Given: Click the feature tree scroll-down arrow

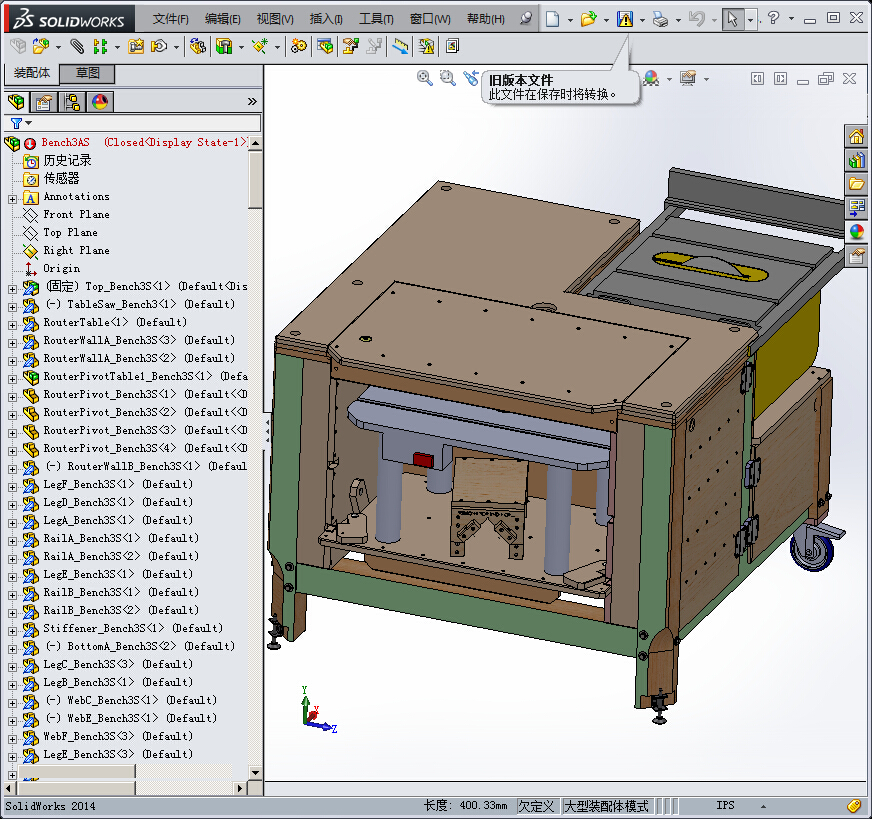Looking at the screenshot, I should click(x=256, y=772).
